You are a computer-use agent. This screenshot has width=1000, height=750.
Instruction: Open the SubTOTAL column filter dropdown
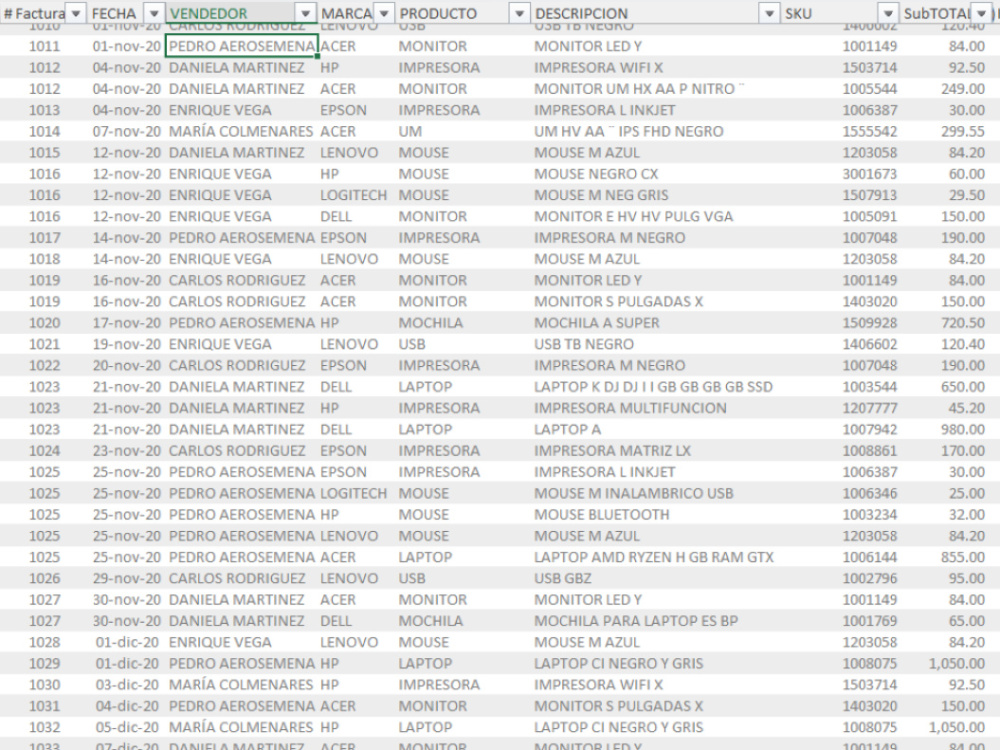click(981, 13)
